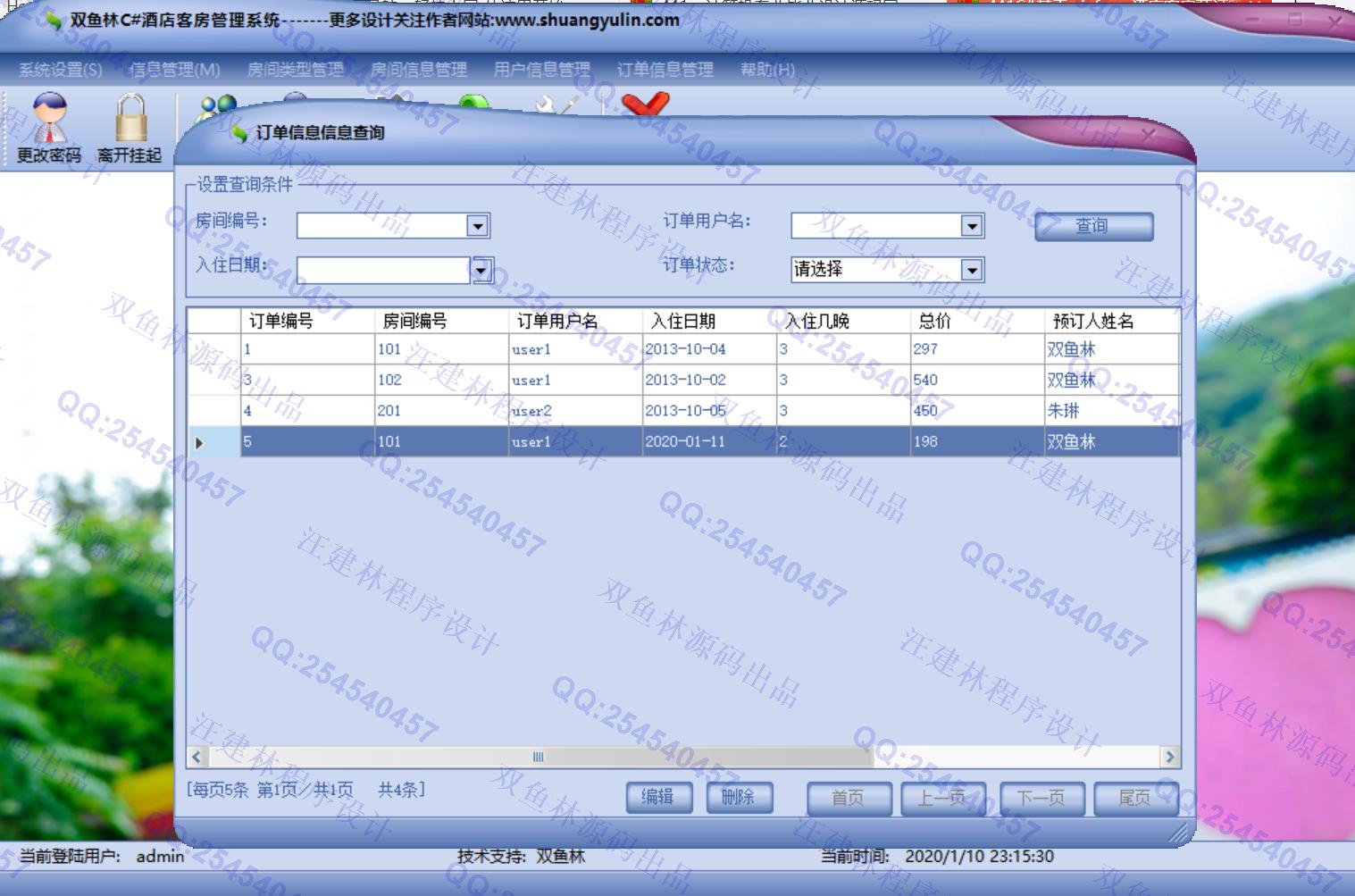Viewport: 1355px width, 896px height.
Task: Sort by 入住日期 column header
Action: pyautogui.click(x=709, y=321)
